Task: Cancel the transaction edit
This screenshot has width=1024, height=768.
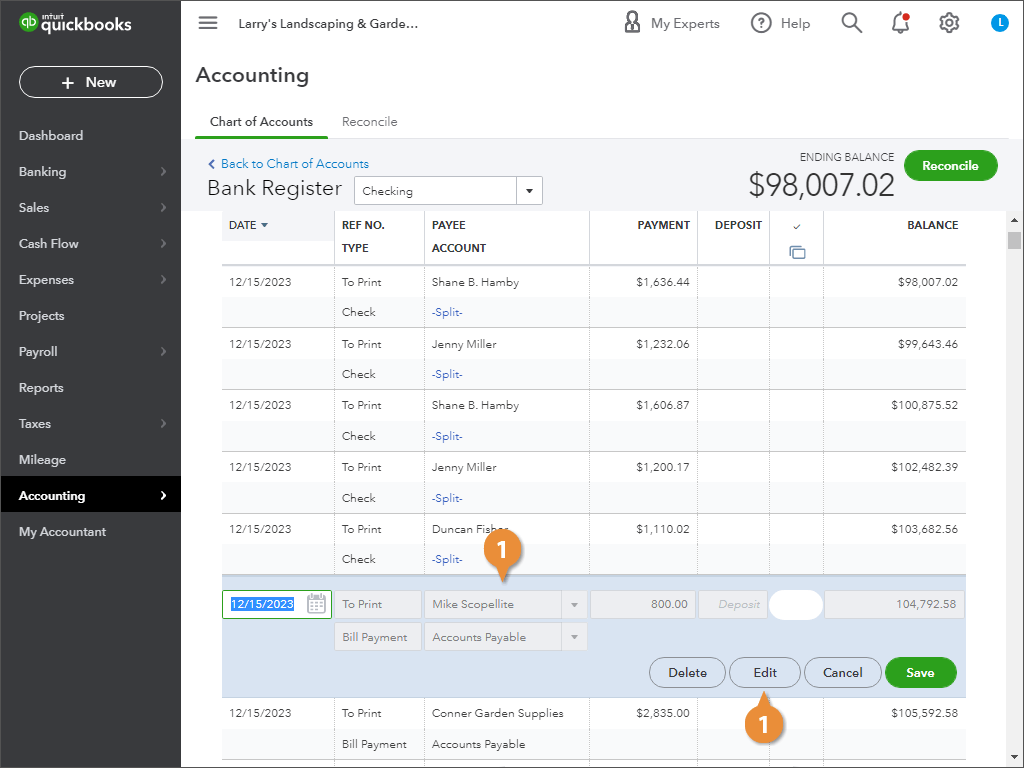Action: (x=842, y=673)
